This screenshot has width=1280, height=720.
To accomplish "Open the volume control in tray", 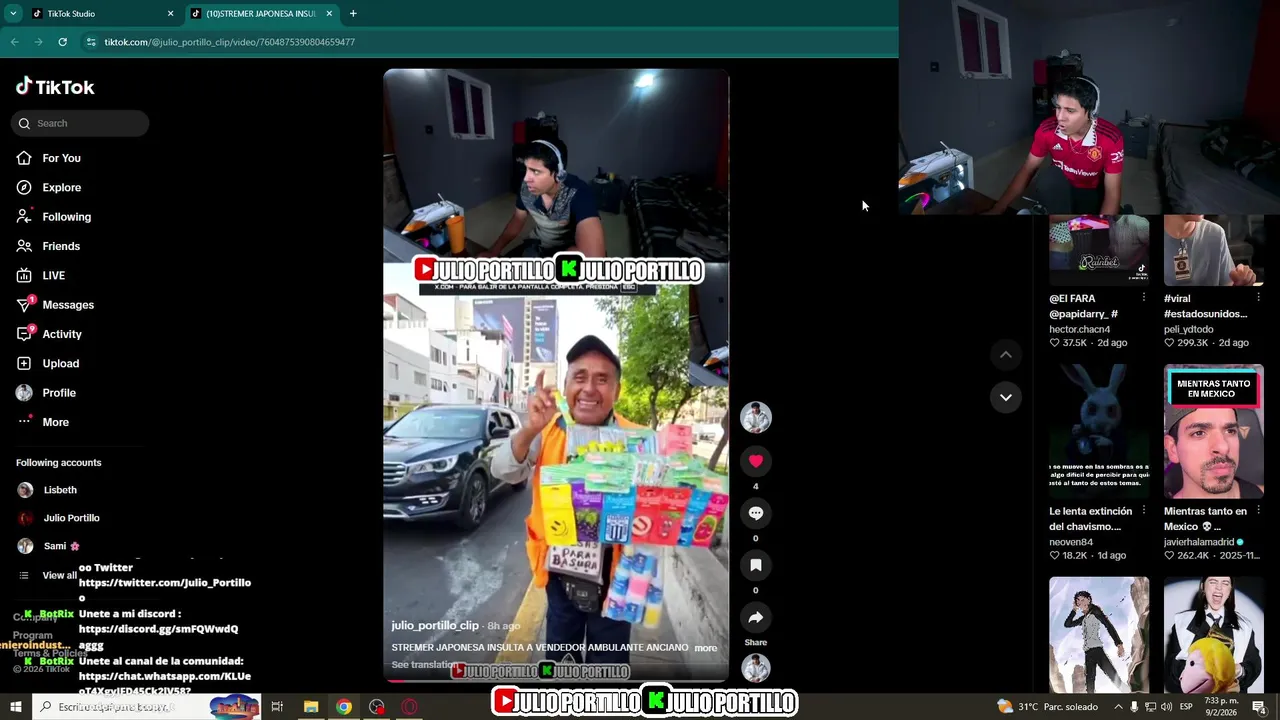I will pos(1167,707).
